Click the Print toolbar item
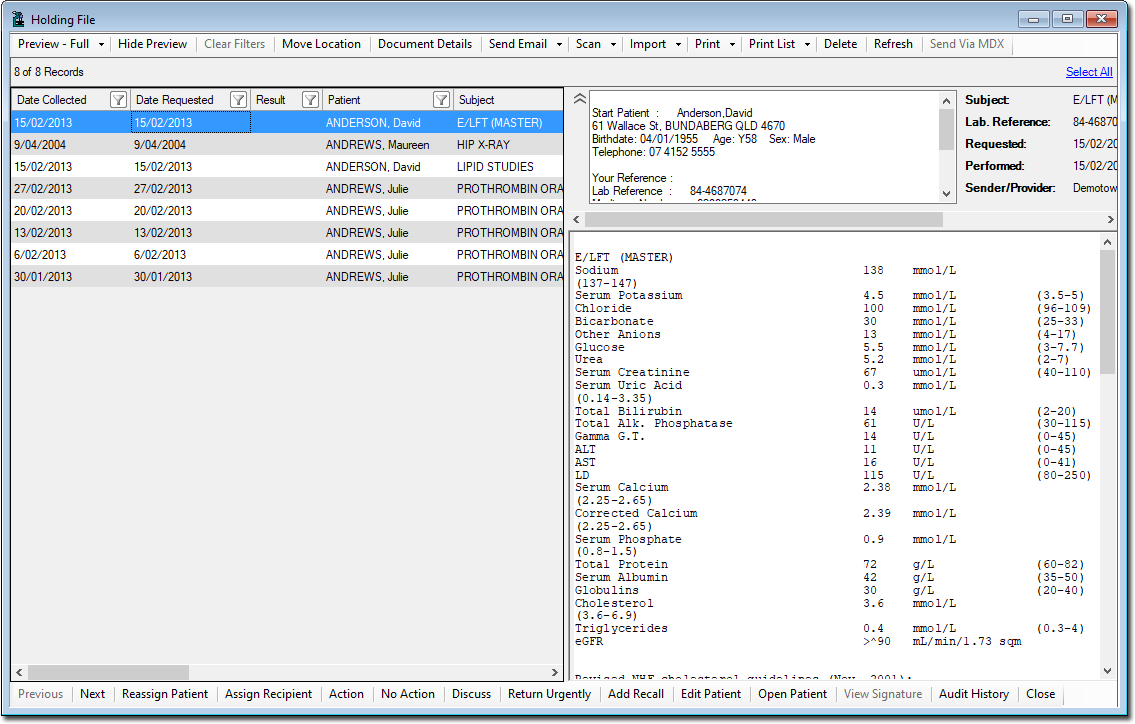 point(707,44)
